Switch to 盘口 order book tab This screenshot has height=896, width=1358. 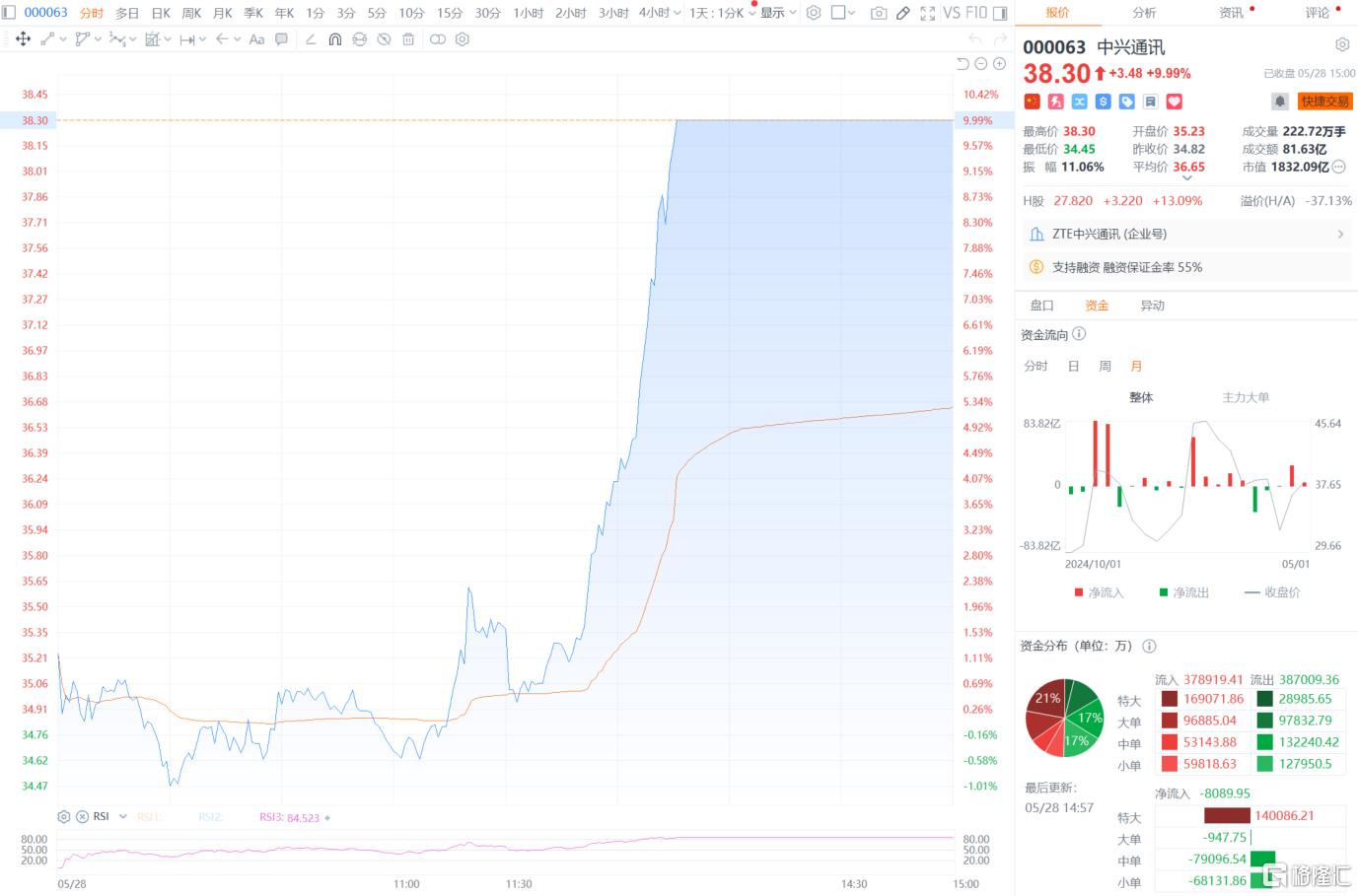1042,306
